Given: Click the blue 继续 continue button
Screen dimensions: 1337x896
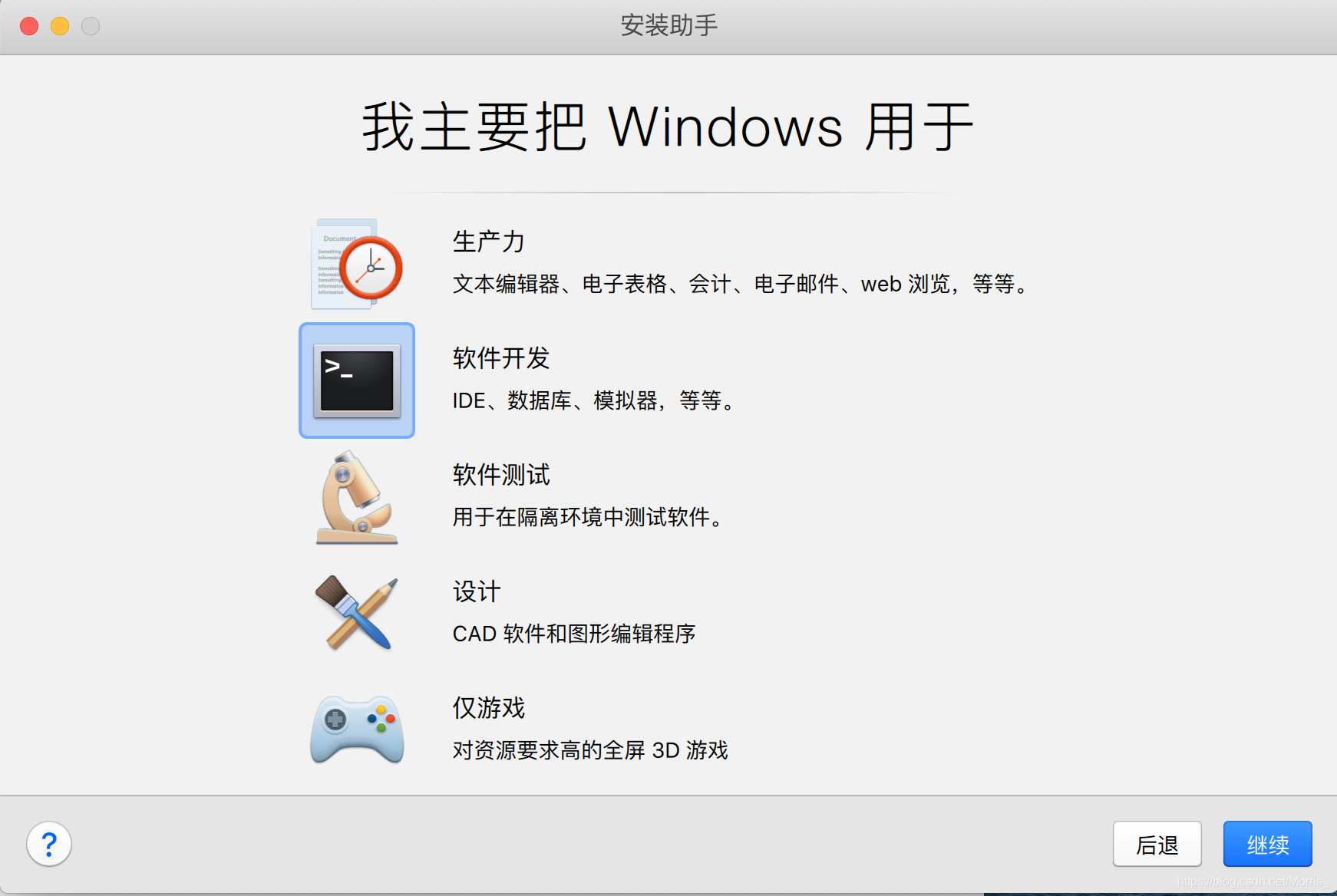Looking at the screenshot, I should click(x=1268, y=844).
